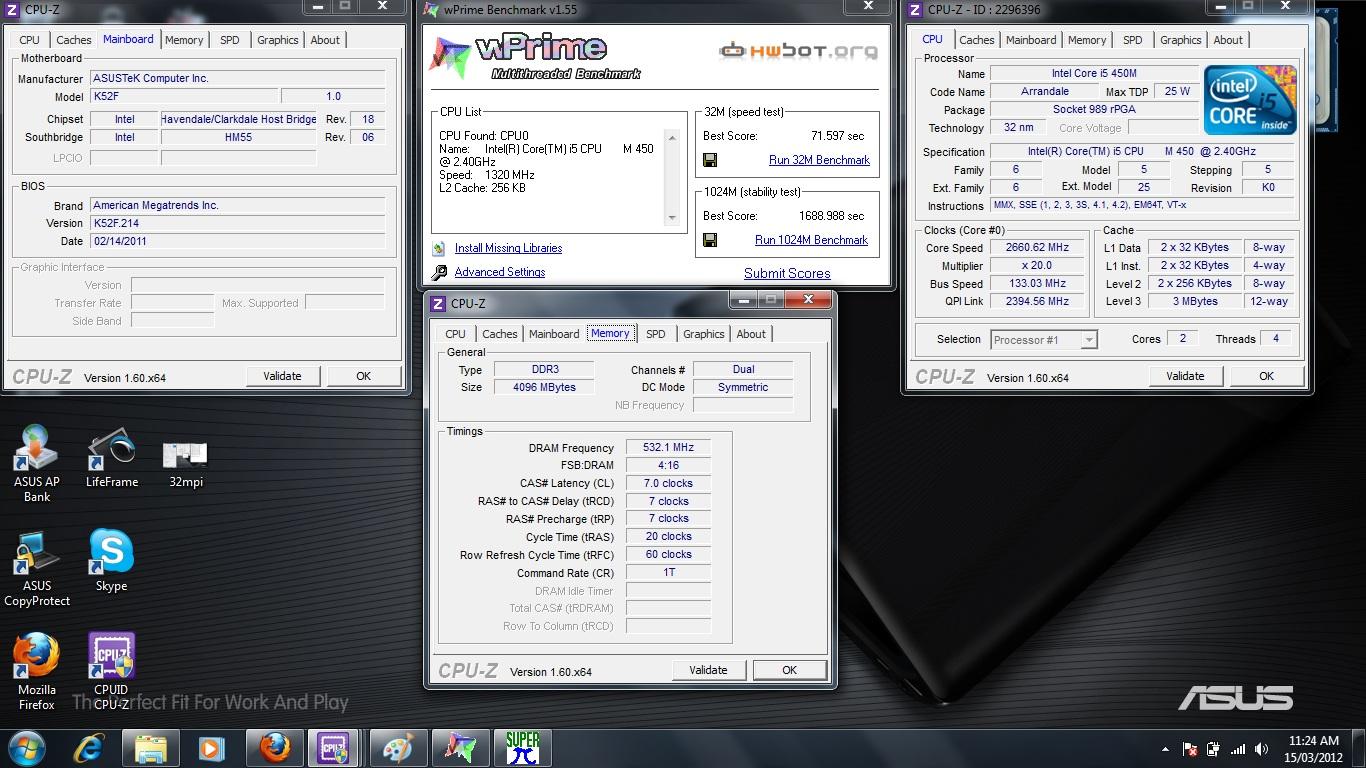Click the Code Name Arrandale field
1366x768 pixels.
coord(1045,91)
